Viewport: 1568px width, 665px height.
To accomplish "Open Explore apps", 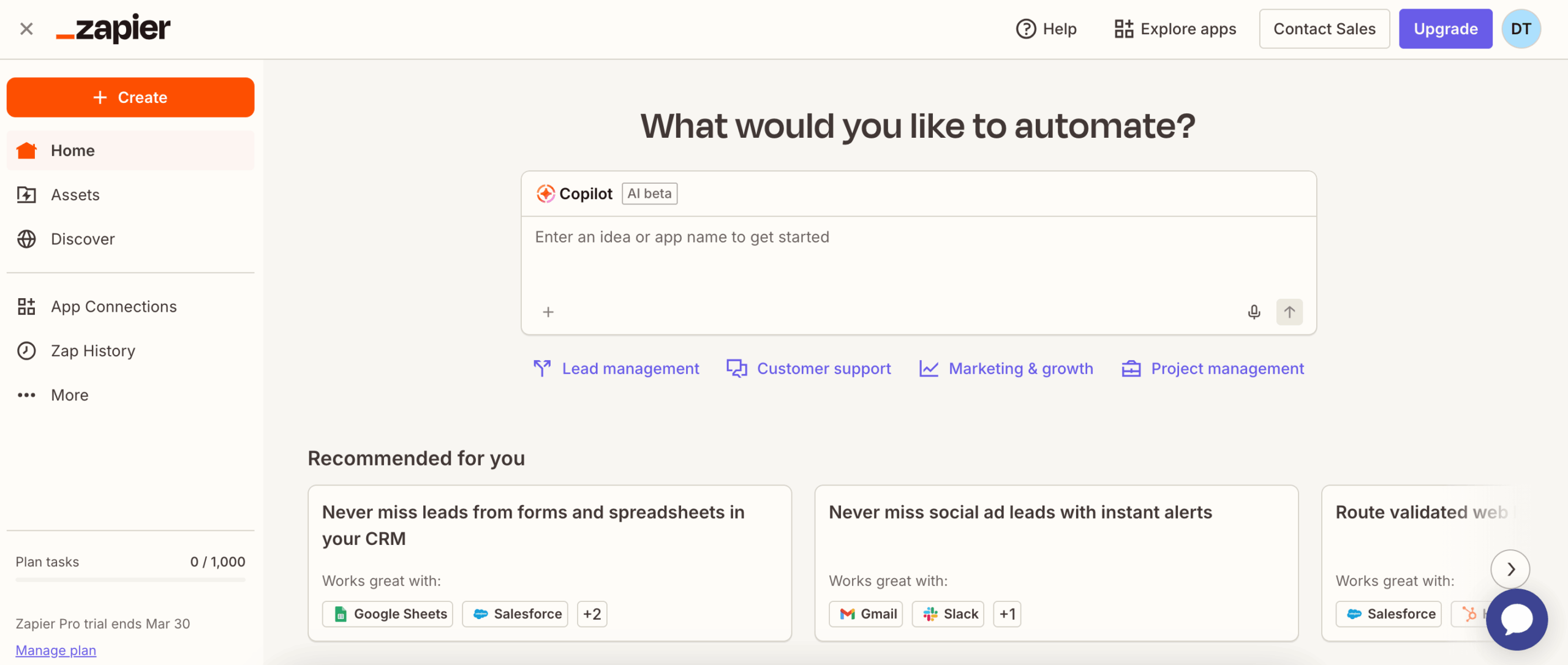I will tap(1175, 29).
